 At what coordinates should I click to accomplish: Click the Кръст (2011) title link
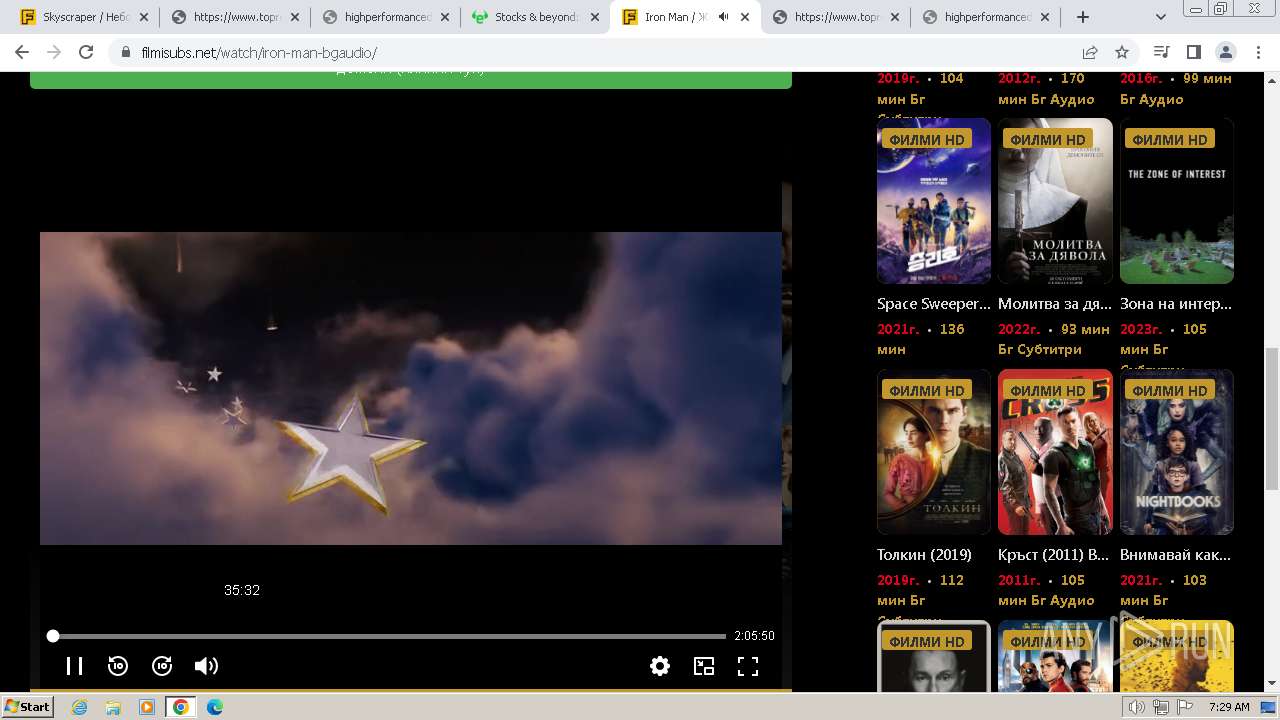point(1053,555)
